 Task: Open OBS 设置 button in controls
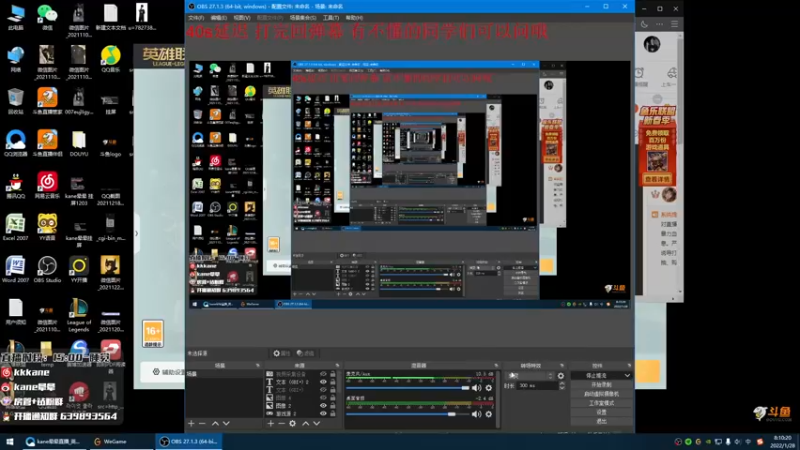pyautogui.click(x=601, y=412)
